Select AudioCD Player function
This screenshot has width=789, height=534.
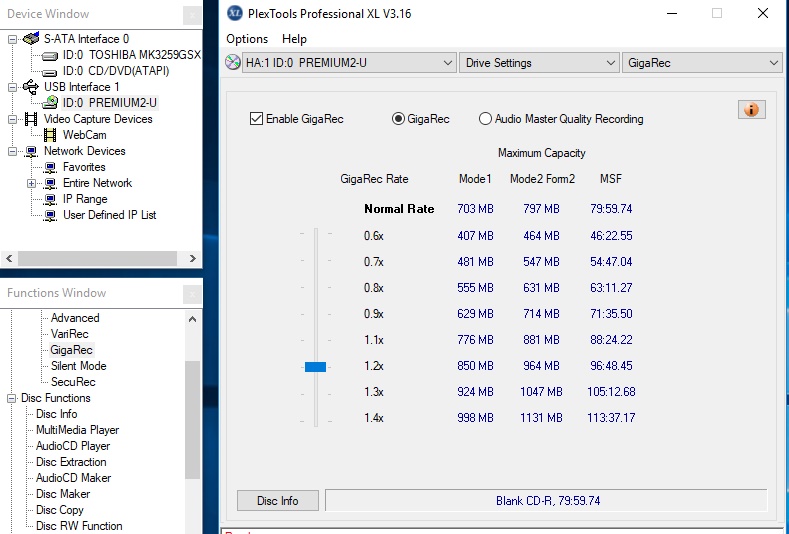point(73,446)
